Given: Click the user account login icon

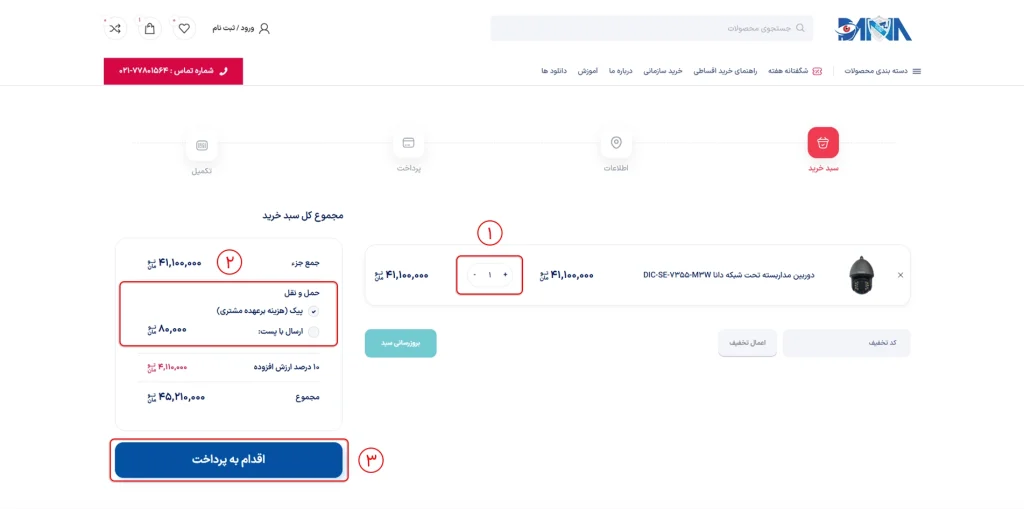Looking at the screenshot, I should click(264, 28).
